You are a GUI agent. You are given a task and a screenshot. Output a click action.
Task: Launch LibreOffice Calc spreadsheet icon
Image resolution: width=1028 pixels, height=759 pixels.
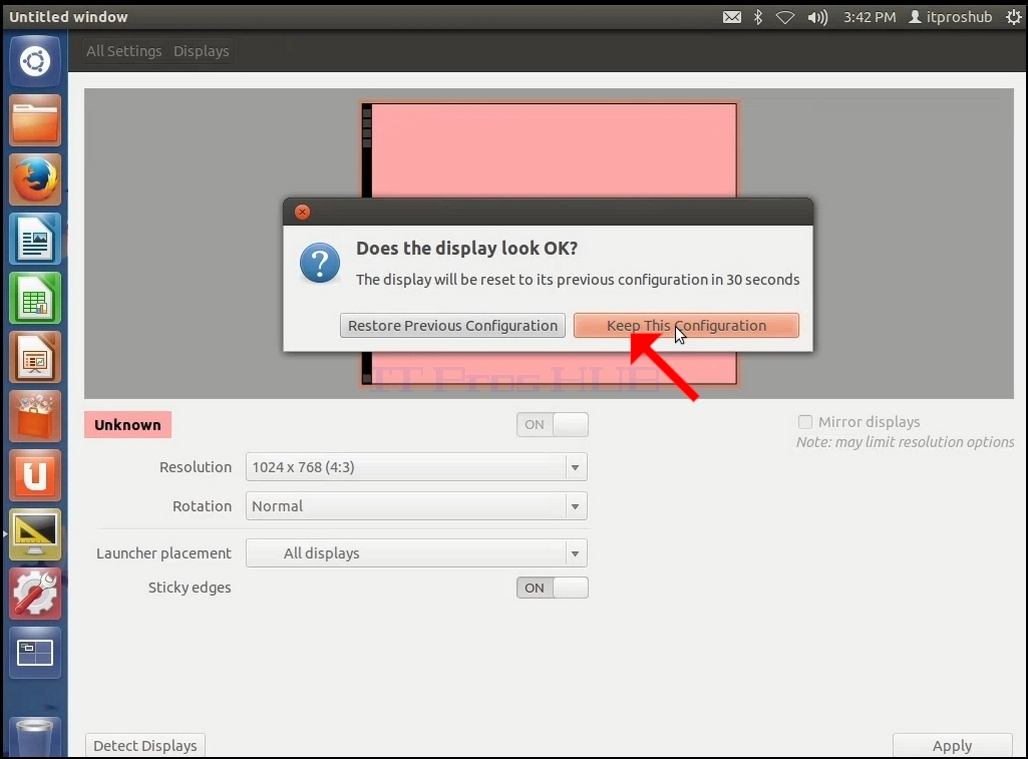[35, 298]
